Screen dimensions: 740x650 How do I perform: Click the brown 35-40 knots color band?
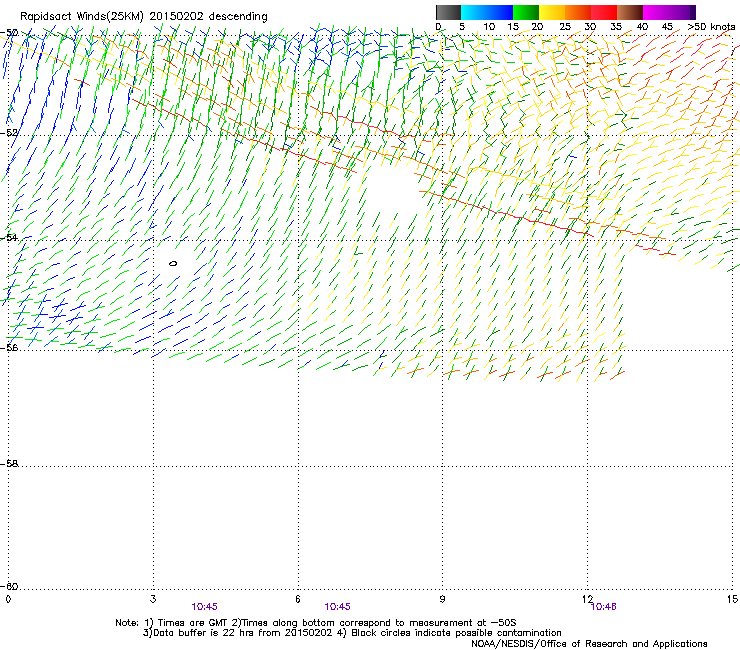[630, 12]
